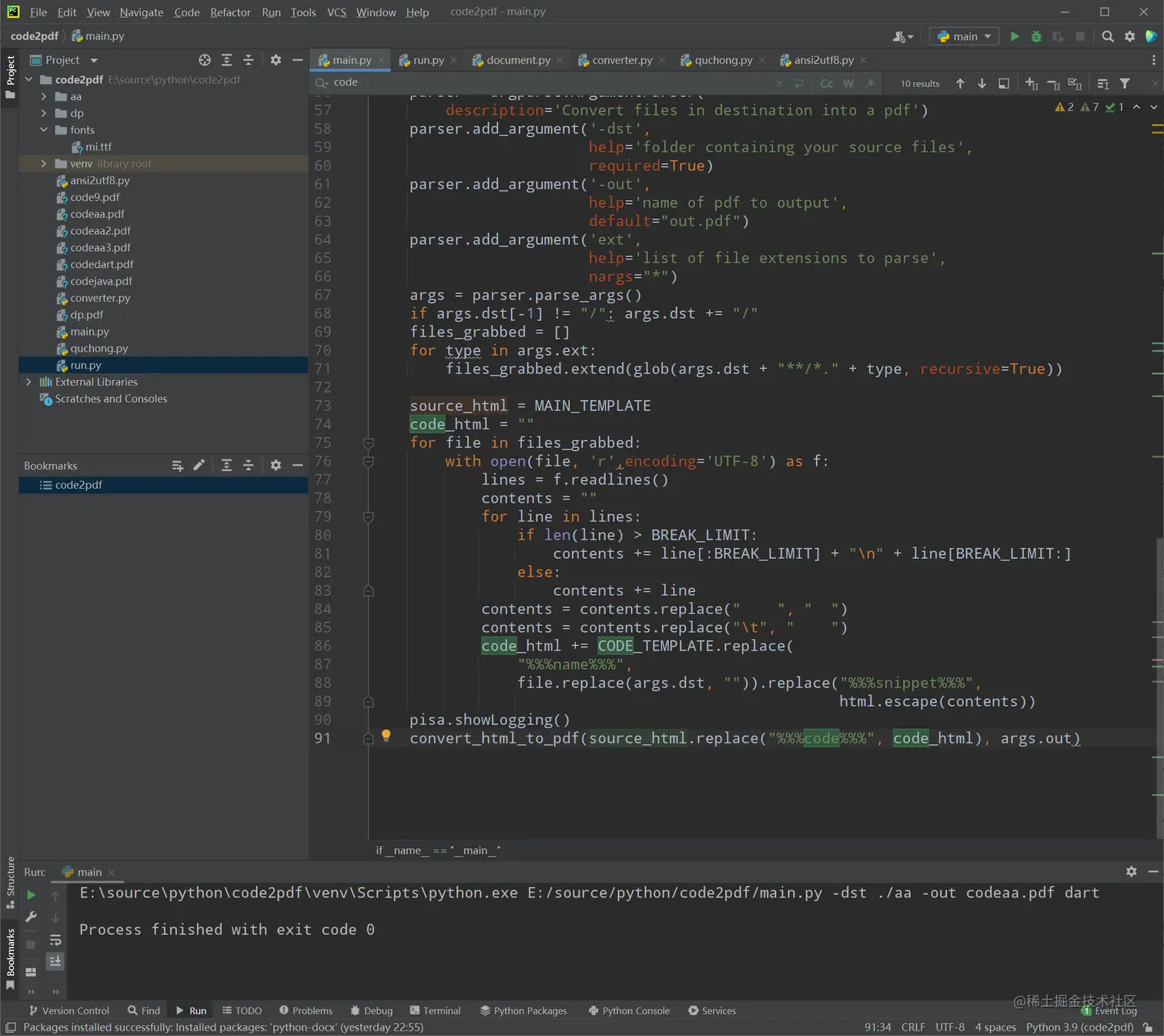This screenshot has width=1164, height=1036.
Task: Start debugging with the bug icon
Action: tap(1036, 36)
